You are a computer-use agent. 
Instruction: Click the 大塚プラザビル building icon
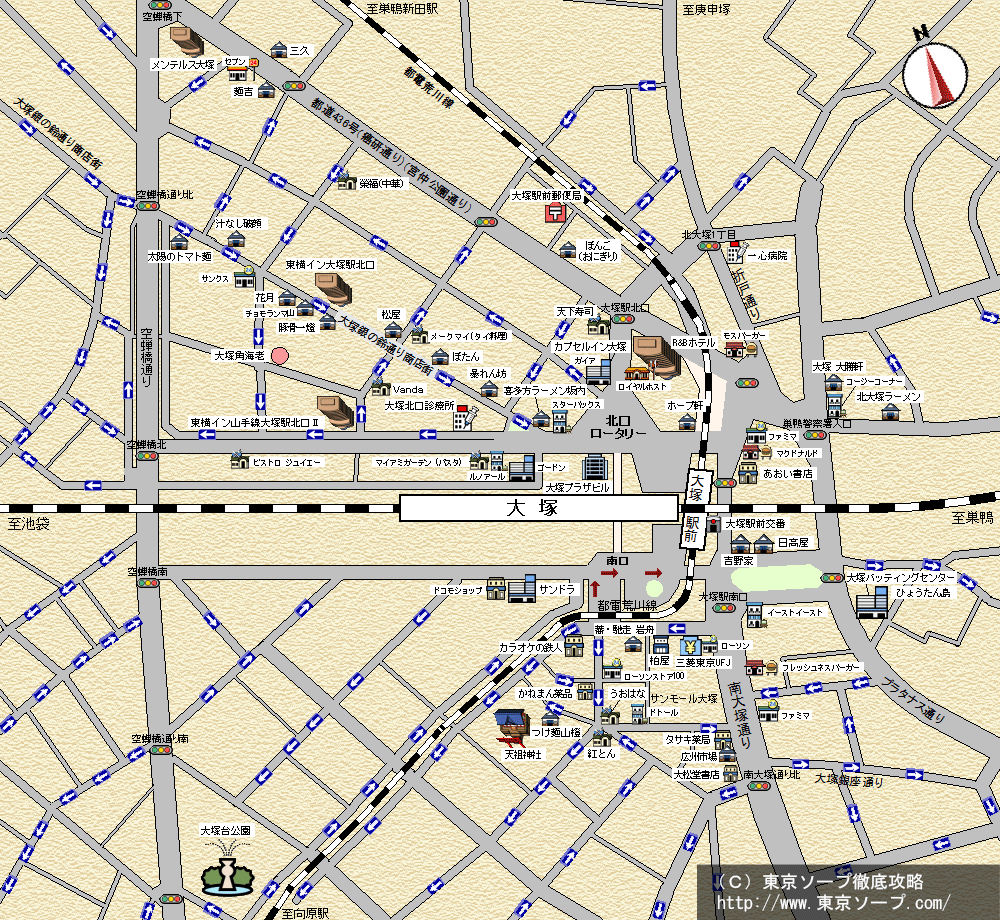pyautogui.click(x=594, y=466)
